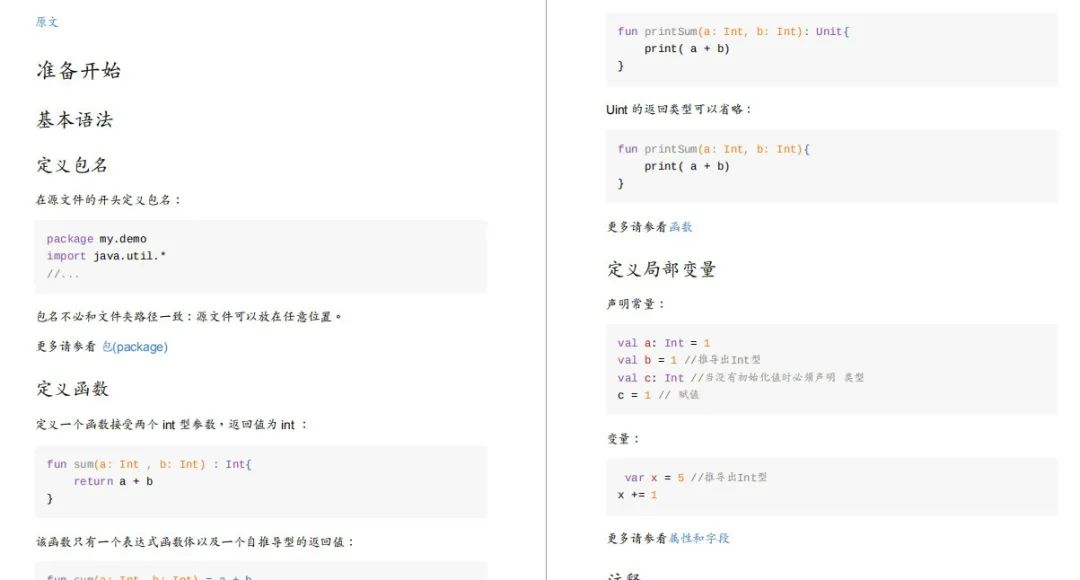Image resolution: width=1080 pixels, height=580 pixels.
Task: Click the sentence starting 该函数只有一个表达式函数体
Action: pyautogui.click(x=195, y=542)
